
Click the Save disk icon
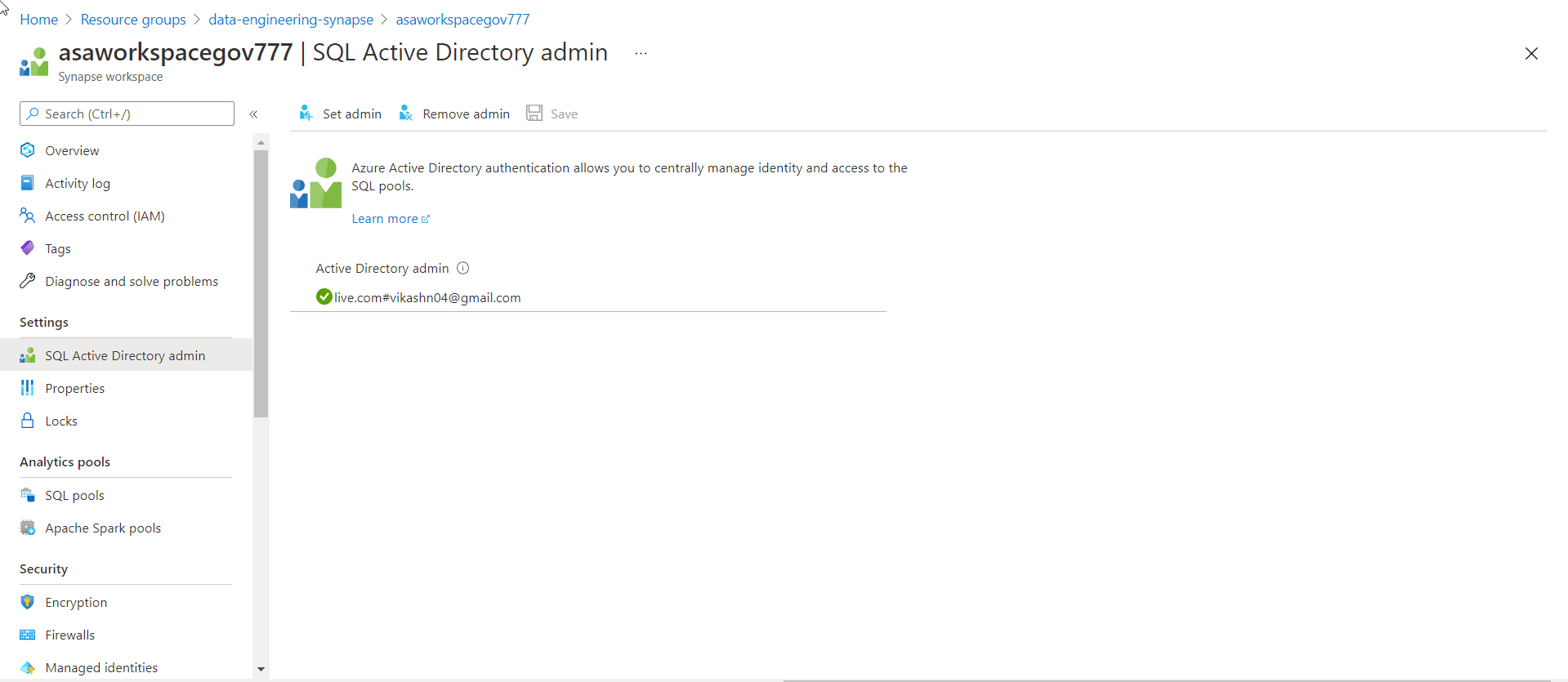click(534, 114)
